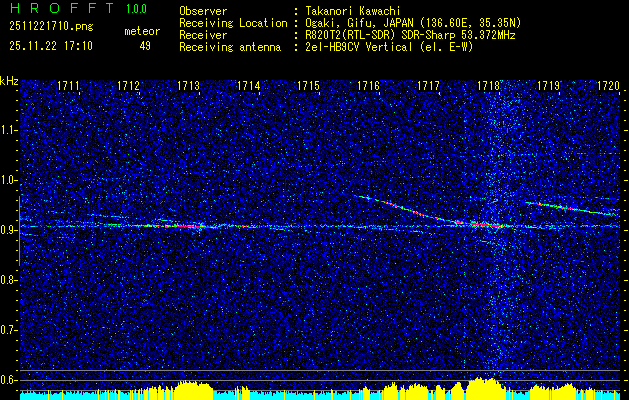
Task: Click the date 25.11.22 17:10
Action: pos(51,46)
